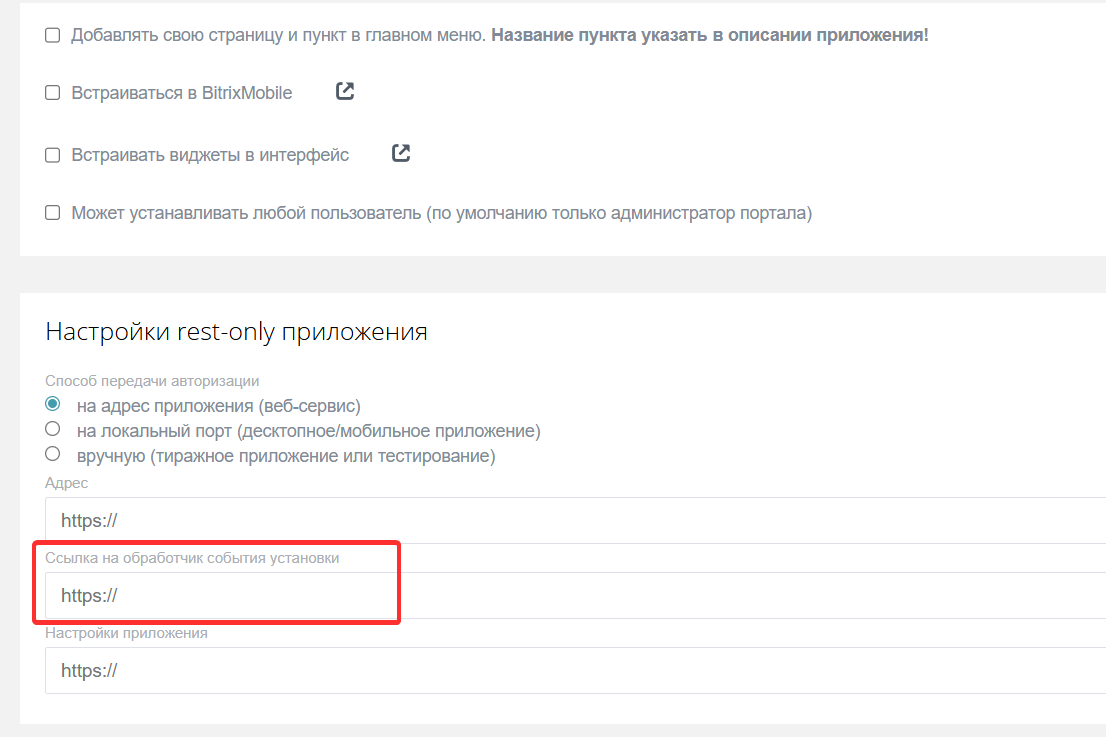Click the text 'Встраиваться в BitrixMobile'

(180, 92)
